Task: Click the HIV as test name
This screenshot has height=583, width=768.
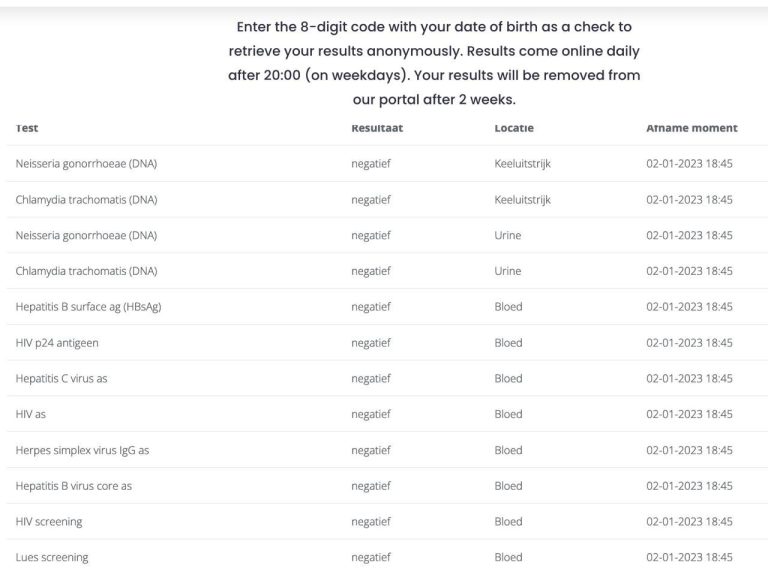Action: (x=30, y=414)
